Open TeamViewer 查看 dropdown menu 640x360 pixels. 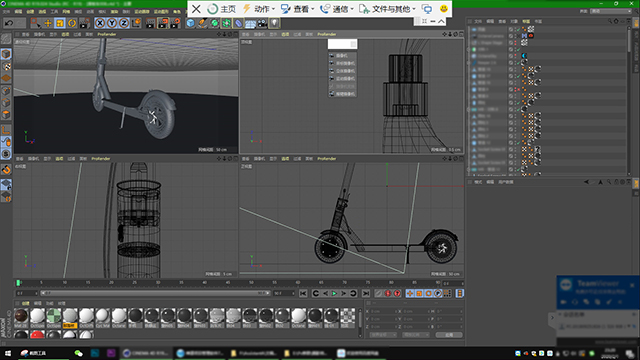297,9
